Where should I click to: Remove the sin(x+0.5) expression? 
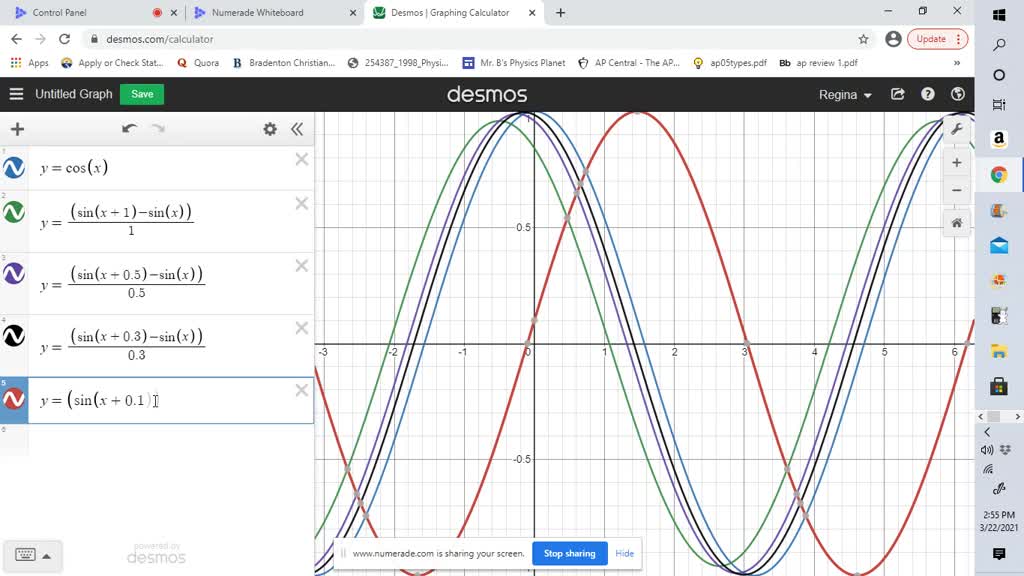coord(301,266)
